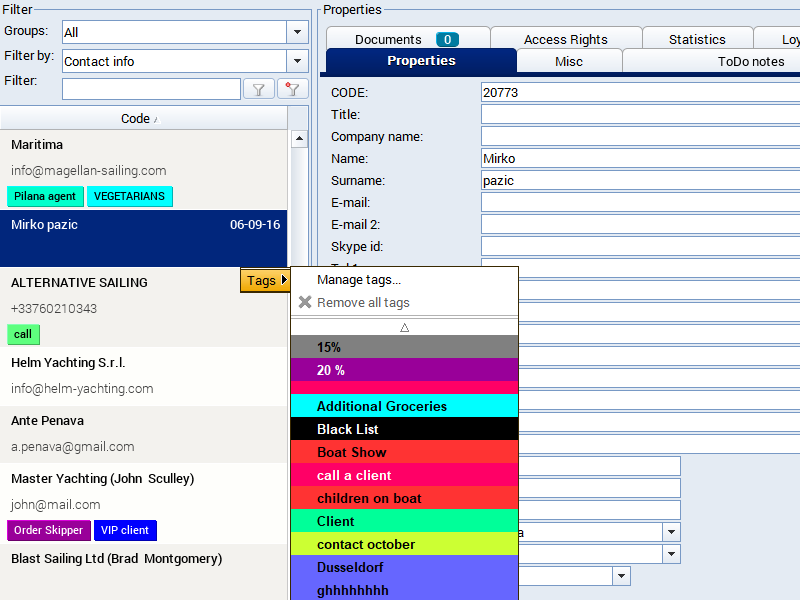Image resolution: width=800 pixels, height=600 pixels.
Task: Click the VIP client tag label
Action: [125, 530]
